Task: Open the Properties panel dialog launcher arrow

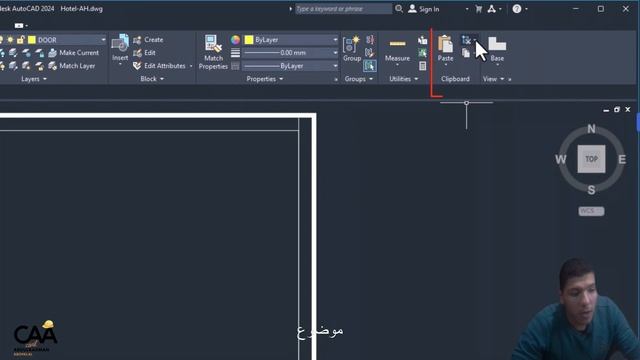Action: tap(336, 80)
